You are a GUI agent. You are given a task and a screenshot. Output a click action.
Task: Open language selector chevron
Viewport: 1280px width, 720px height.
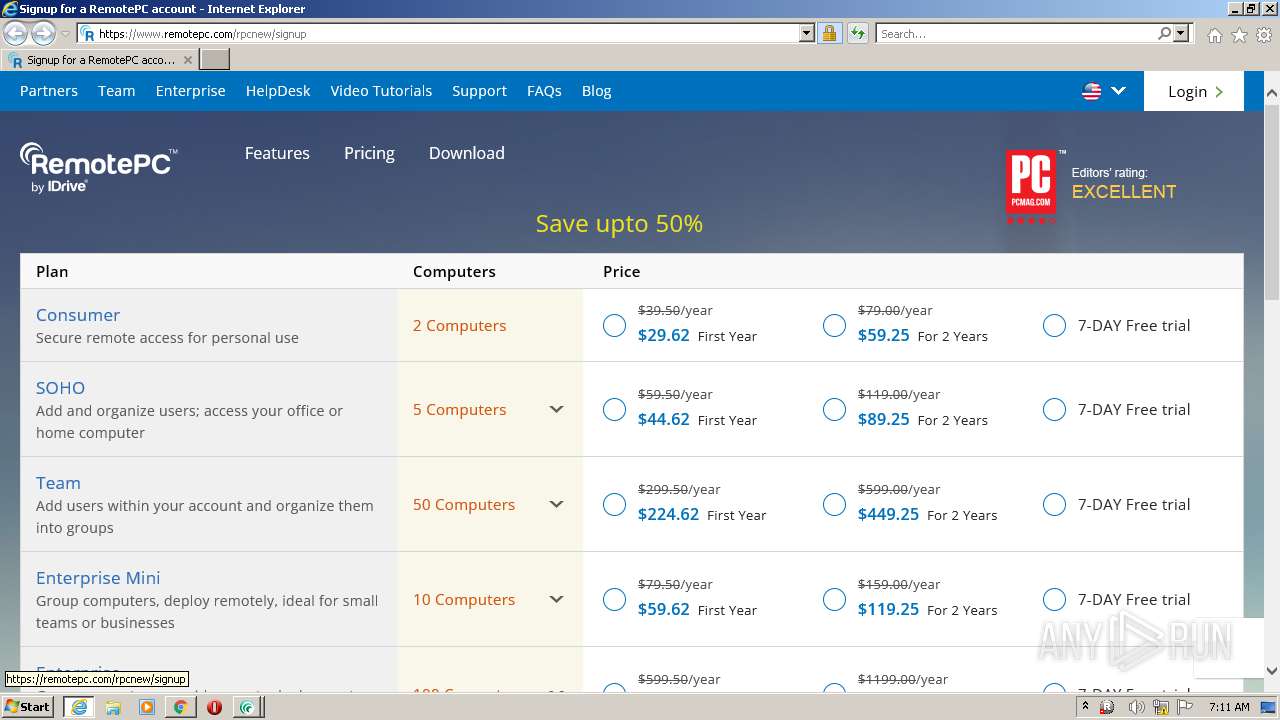[x=1118, y=91]
